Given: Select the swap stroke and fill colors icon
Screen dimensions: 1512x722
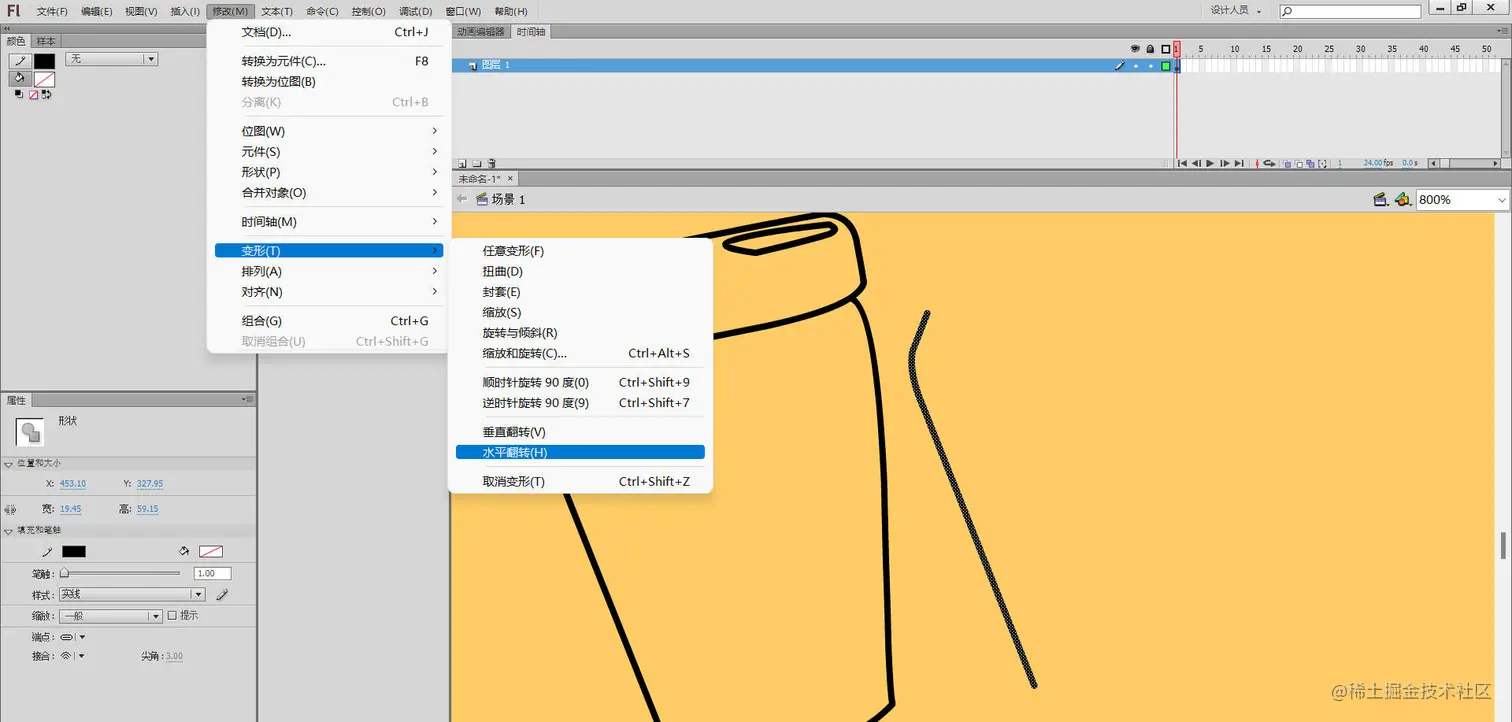Looking at the screenshot, I should pos(47,94).
